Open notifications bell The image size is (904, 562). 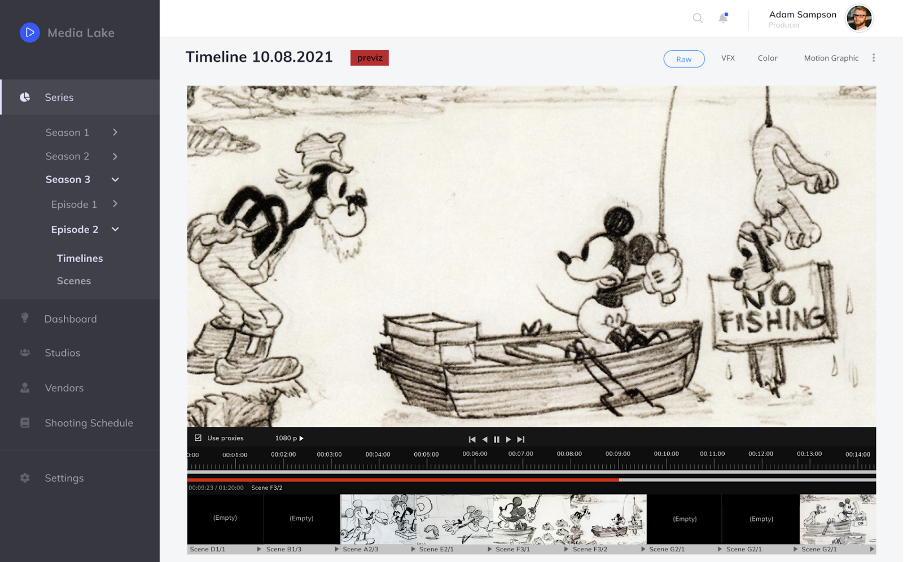coord(723,18)
